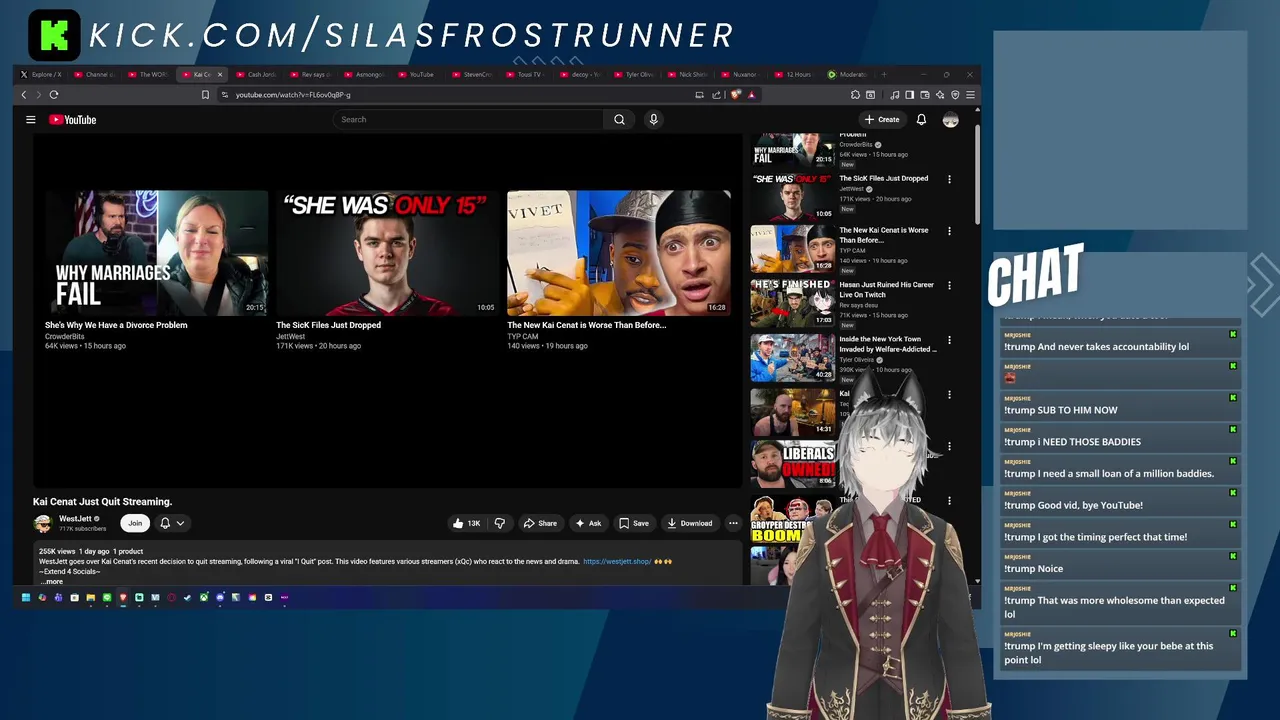Viewport: 1280px width, 720px height.
Task: Switch to the Moderator tab
Action: click(x=850, y=74)
